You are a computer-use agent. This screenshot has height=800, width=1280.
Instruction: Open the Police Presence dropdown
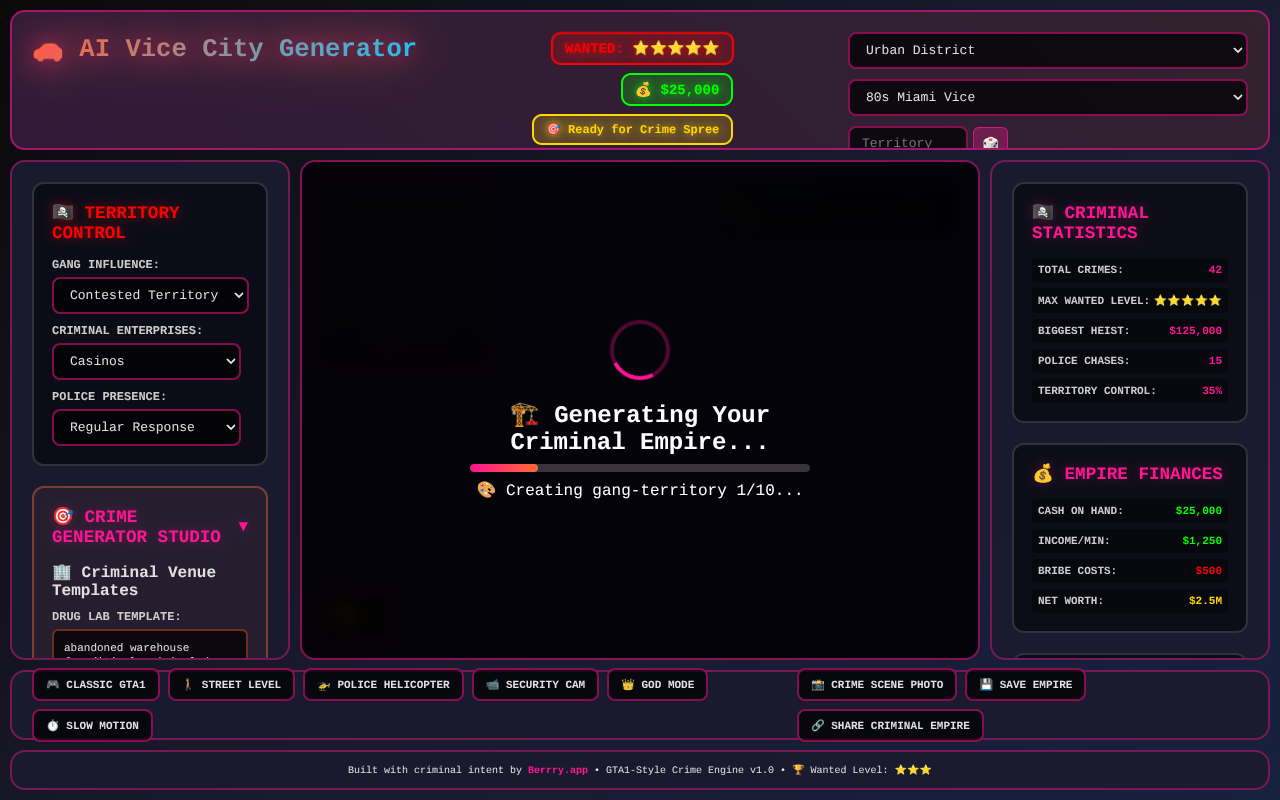146,428
